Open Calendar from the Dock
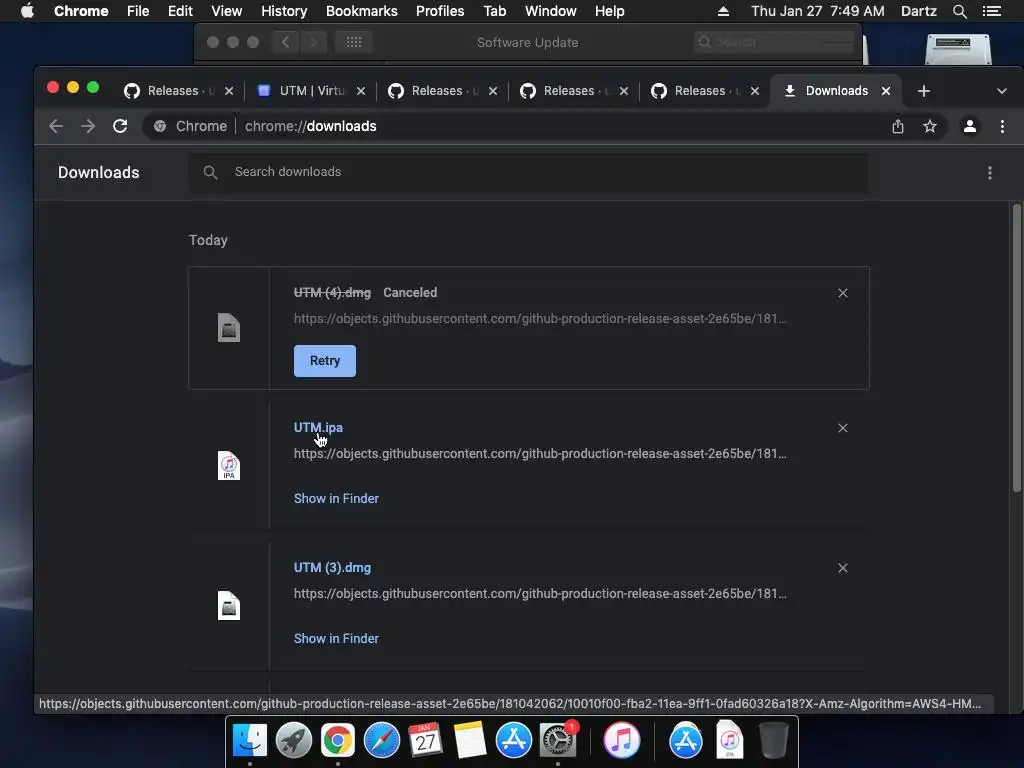Viewport: 1024px width, 768px height. click(x=426, y=740)
